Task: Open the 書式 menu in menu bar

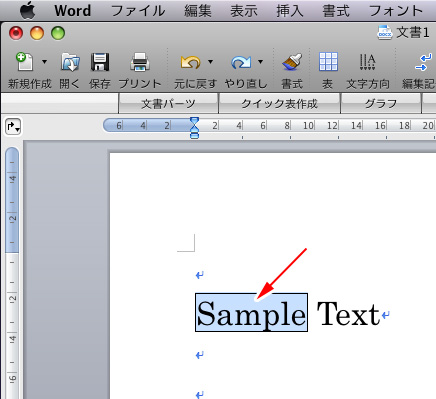Action: (336, 11)
